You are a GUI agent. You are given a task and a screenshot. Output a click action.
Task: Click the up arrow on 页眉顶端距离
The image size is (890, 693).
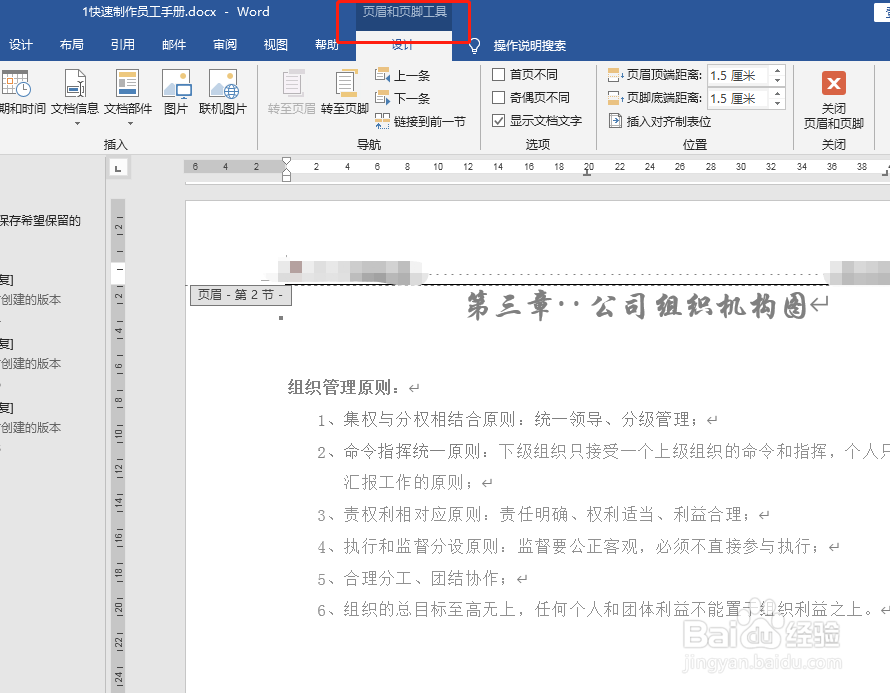[x=777, y=69]
